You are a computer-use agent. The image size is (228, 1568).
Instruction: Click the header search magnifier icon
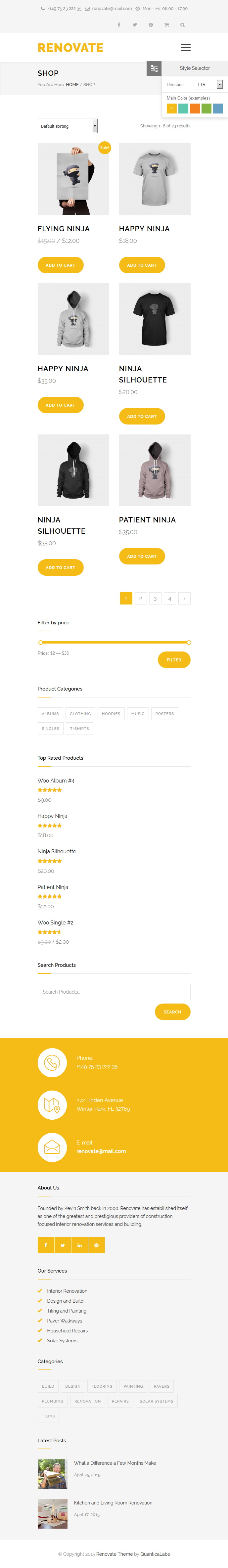[182, 25]
